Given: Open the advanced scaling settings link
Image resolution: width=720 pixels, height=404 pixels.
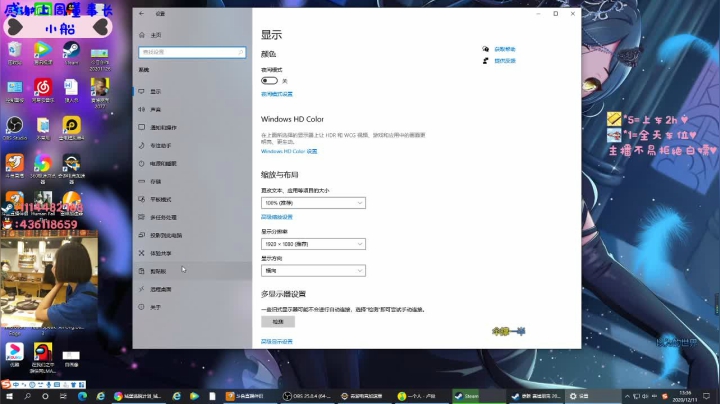Looking at the screenshot, I should (x=276, y=217).
